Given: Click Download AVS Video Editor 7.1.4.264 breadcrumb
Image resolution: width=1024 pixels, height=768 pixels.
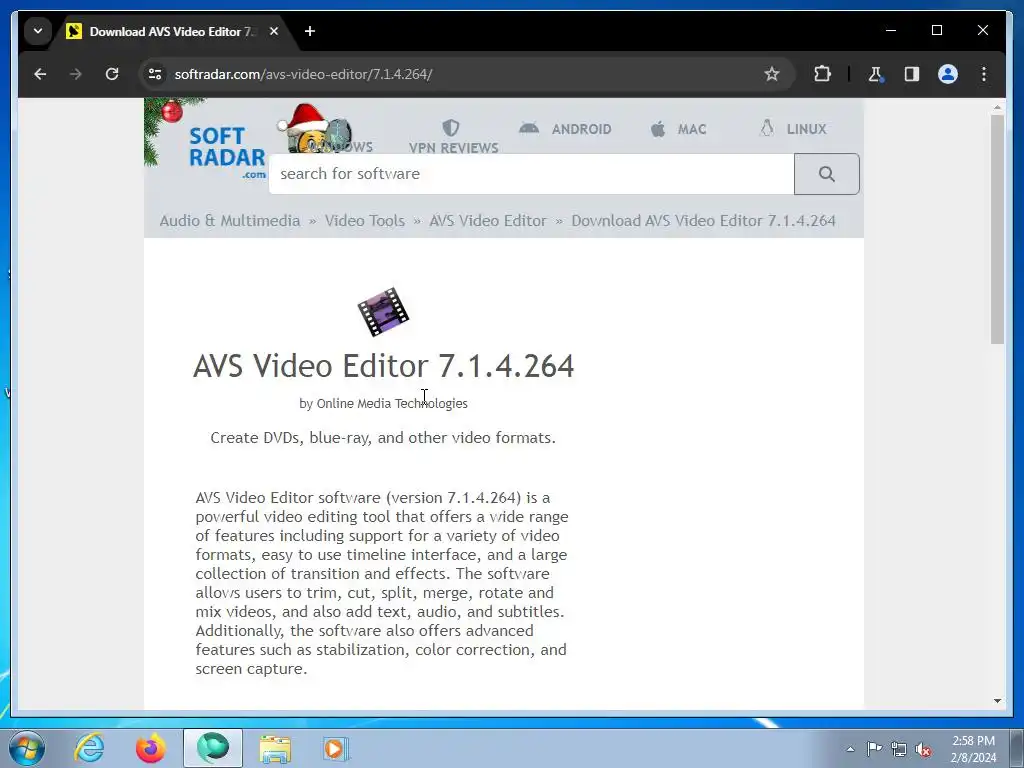Looking at the screenshot, I should [703, 221].
